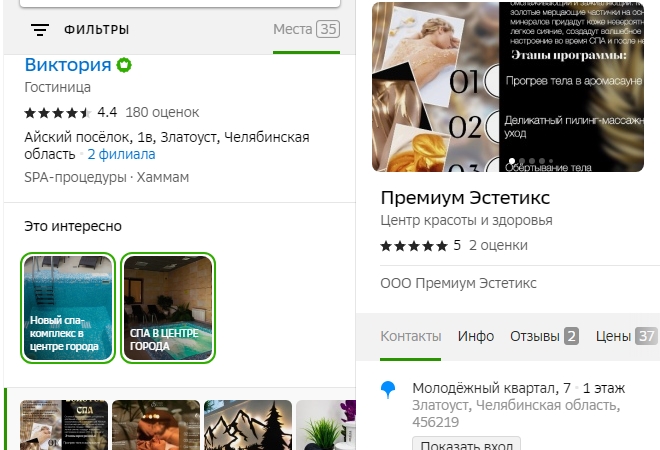Click the 2 оценки ratings count
Screen dimensions: 660x450
pyautogui.click(x=498, y=245)
